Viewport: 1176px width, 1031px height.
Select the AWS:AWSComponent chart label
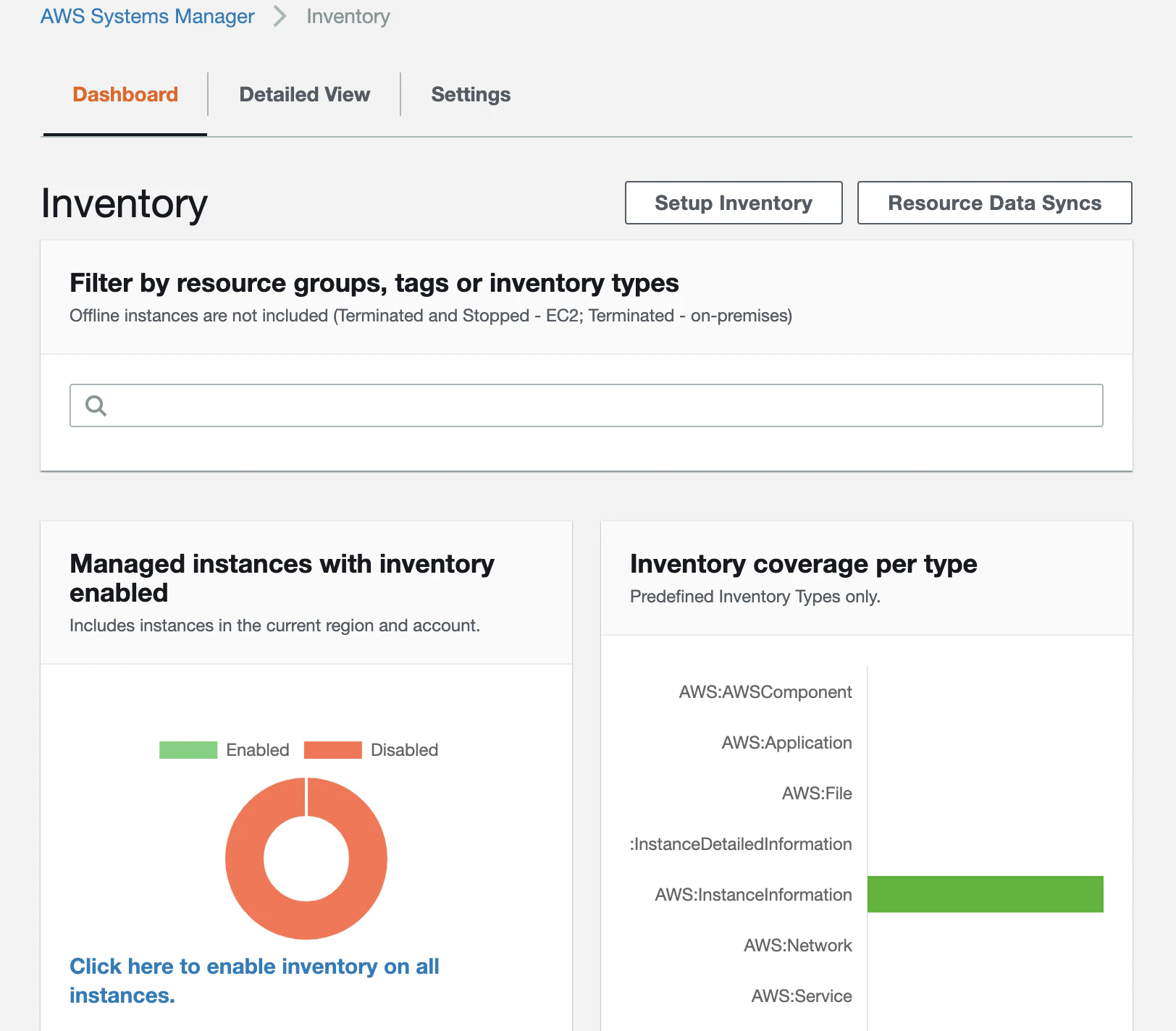pyautogui.click(x=765, y=692)
